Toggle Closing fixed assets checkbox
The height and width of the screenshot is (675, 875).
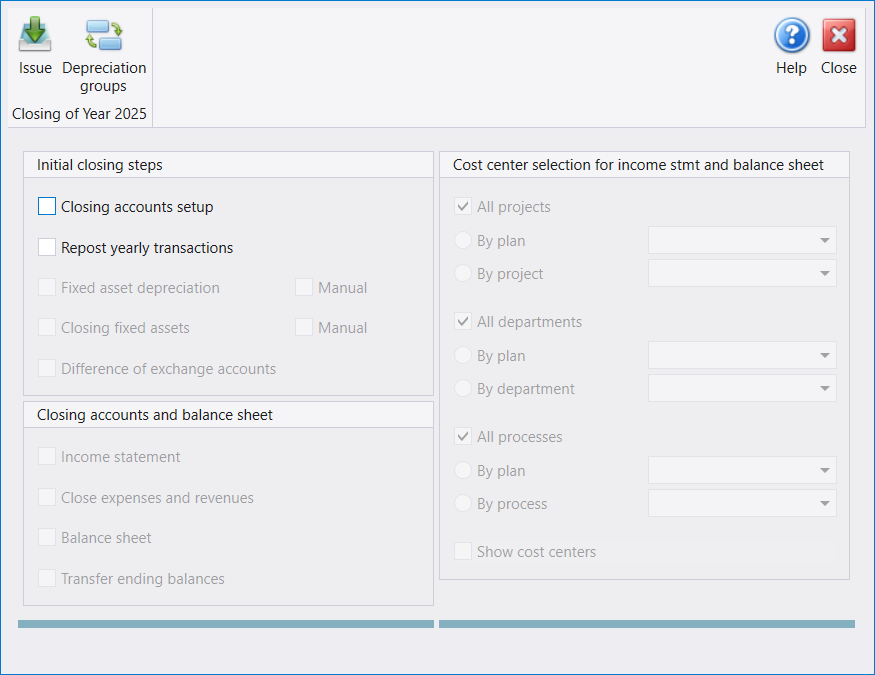[x=47, y=327]
